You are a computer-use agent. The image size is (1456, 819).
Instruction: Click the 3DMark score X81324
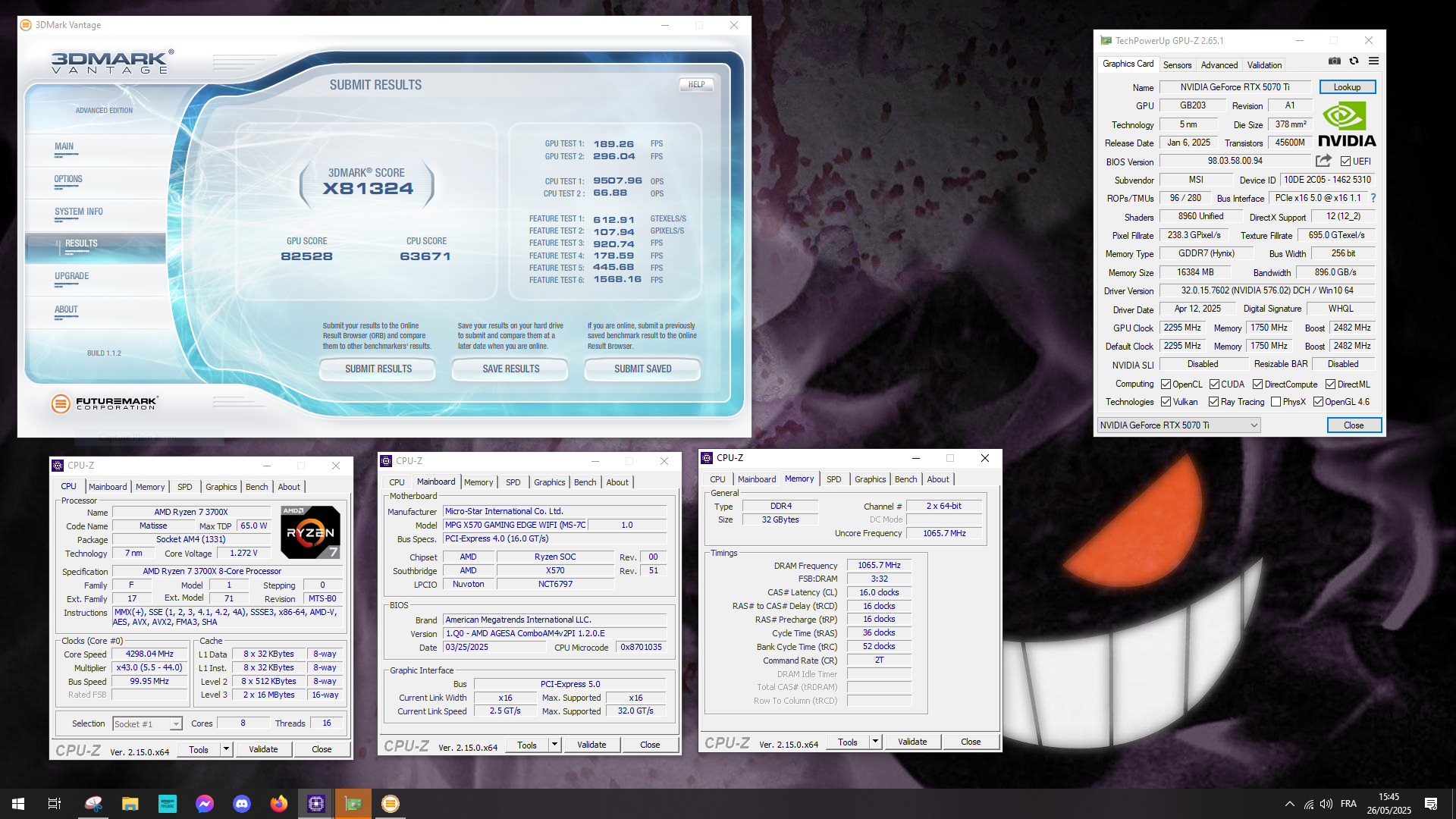tap(368, 189)
